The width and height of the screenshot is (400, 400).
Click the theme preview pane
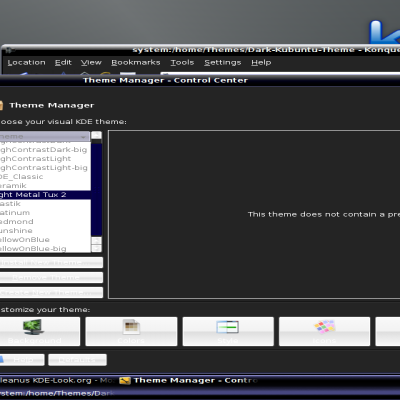click(x=254, y=214)
